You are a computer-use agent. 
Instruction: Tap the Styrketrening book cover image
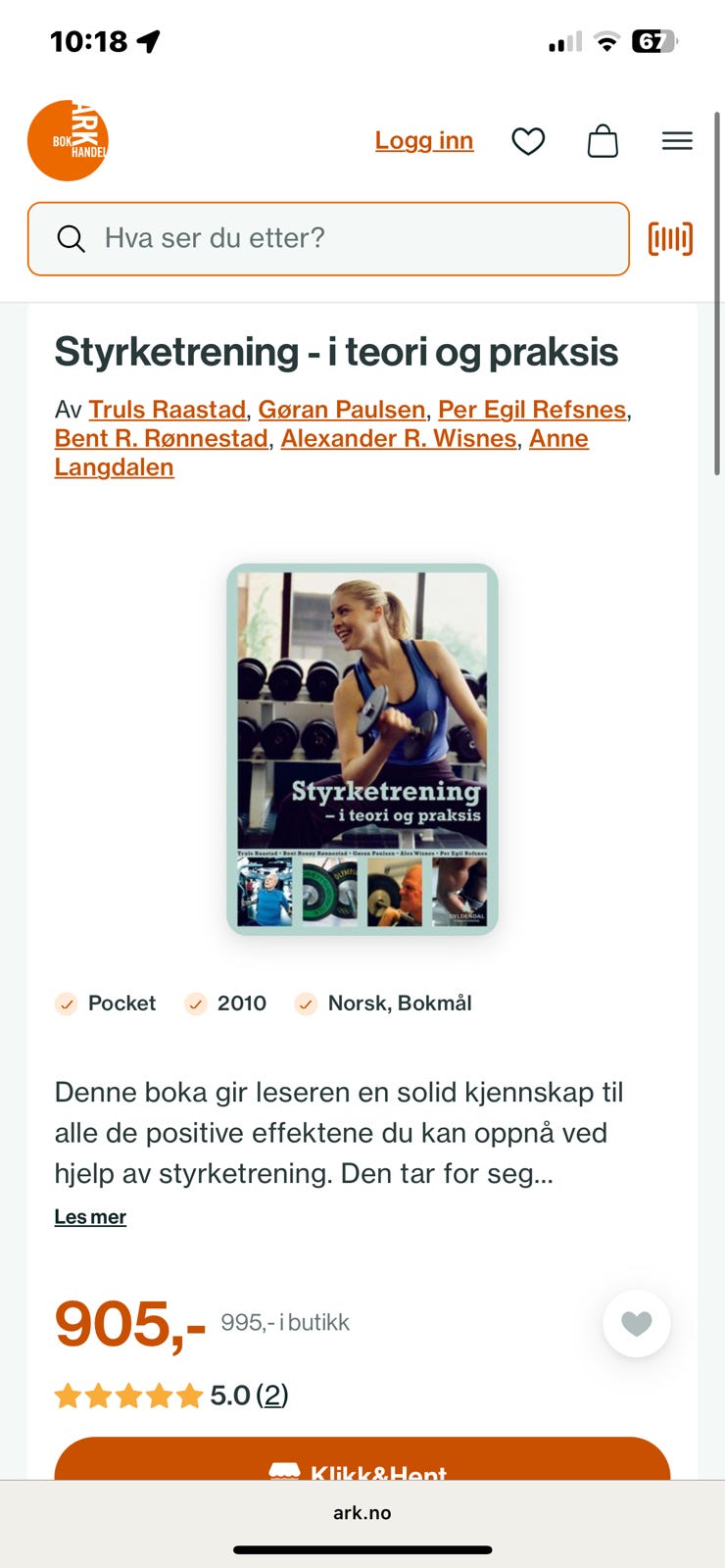[x=362, y=750]
